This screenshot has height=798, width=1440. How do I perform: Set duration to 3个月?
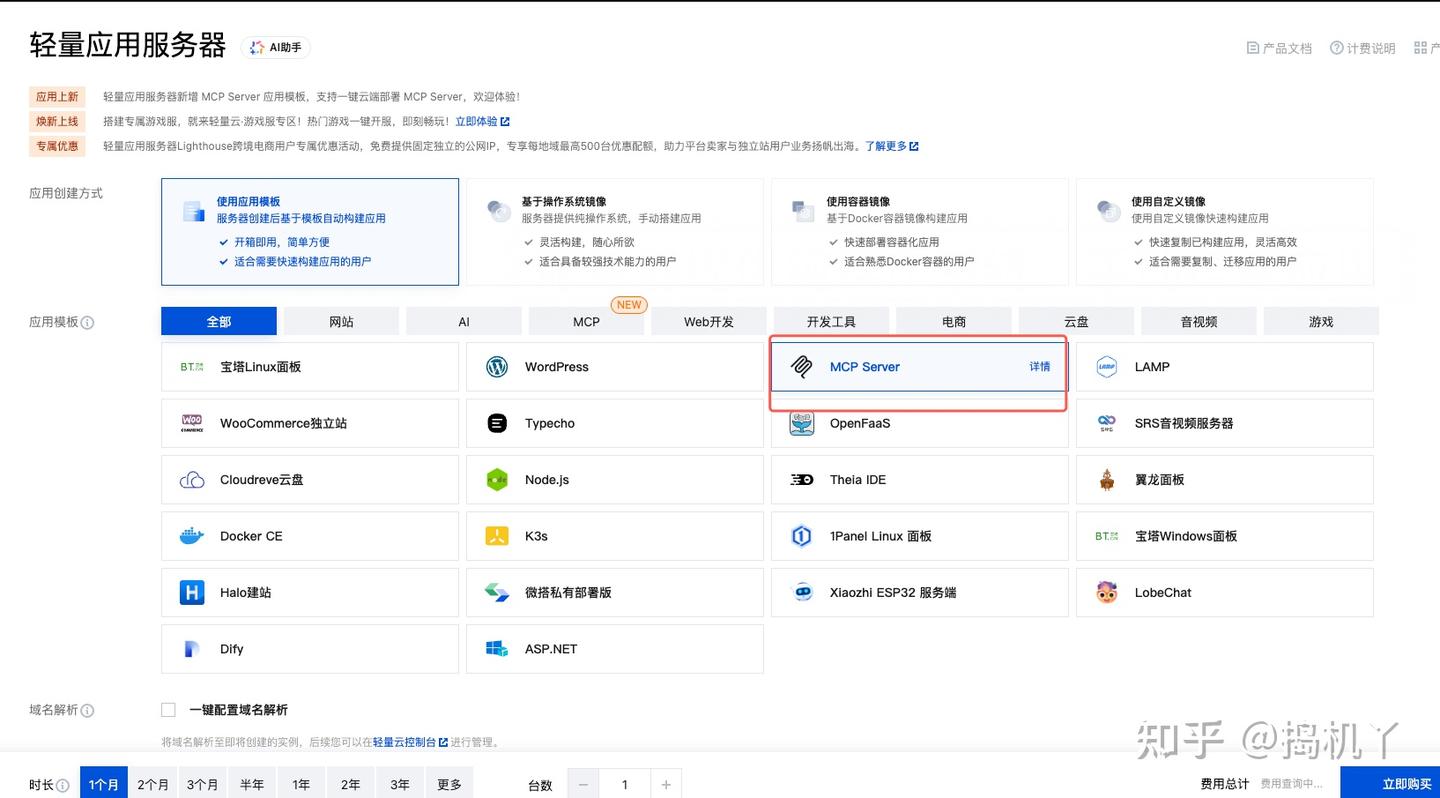coord(203,784)
